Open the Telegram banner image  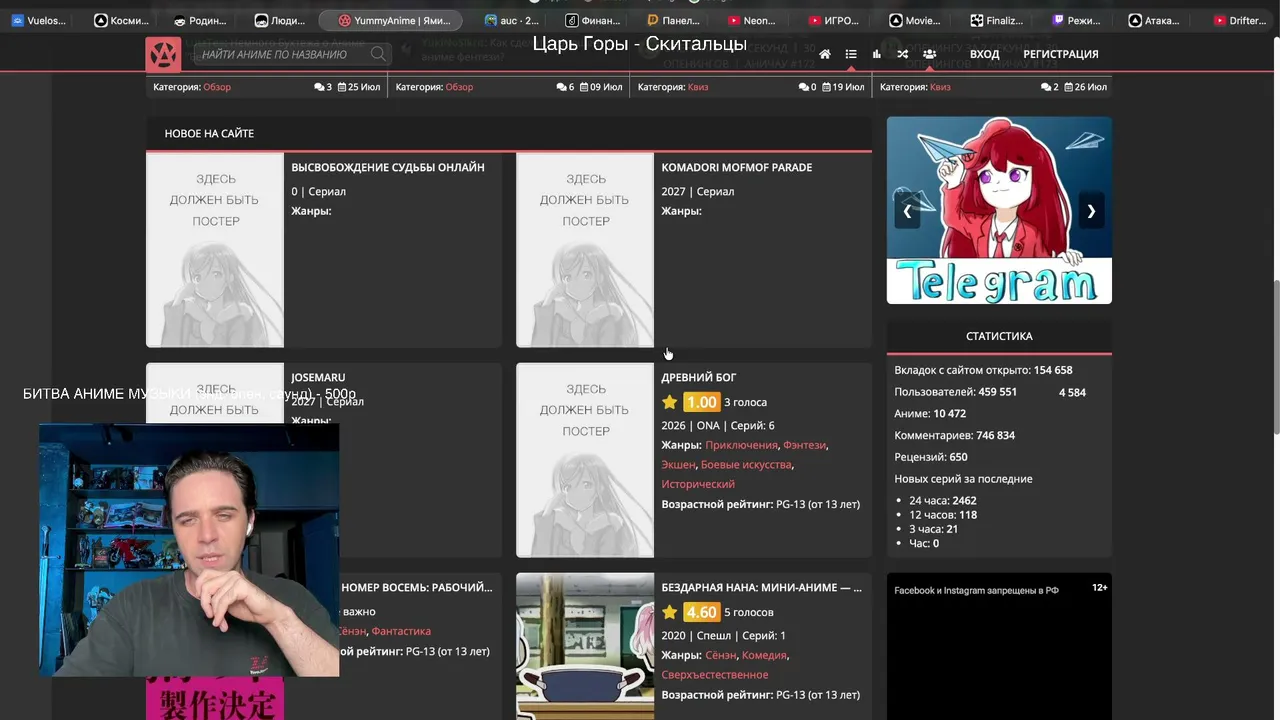(999, 210)
